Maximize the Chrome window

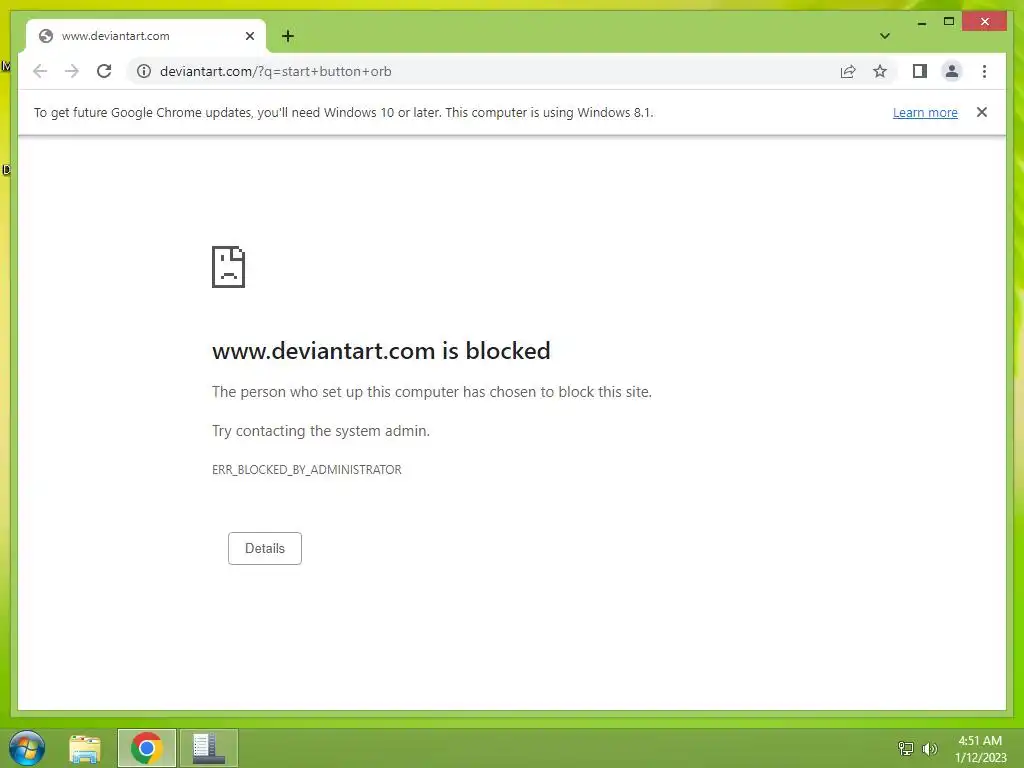point(948,22)
